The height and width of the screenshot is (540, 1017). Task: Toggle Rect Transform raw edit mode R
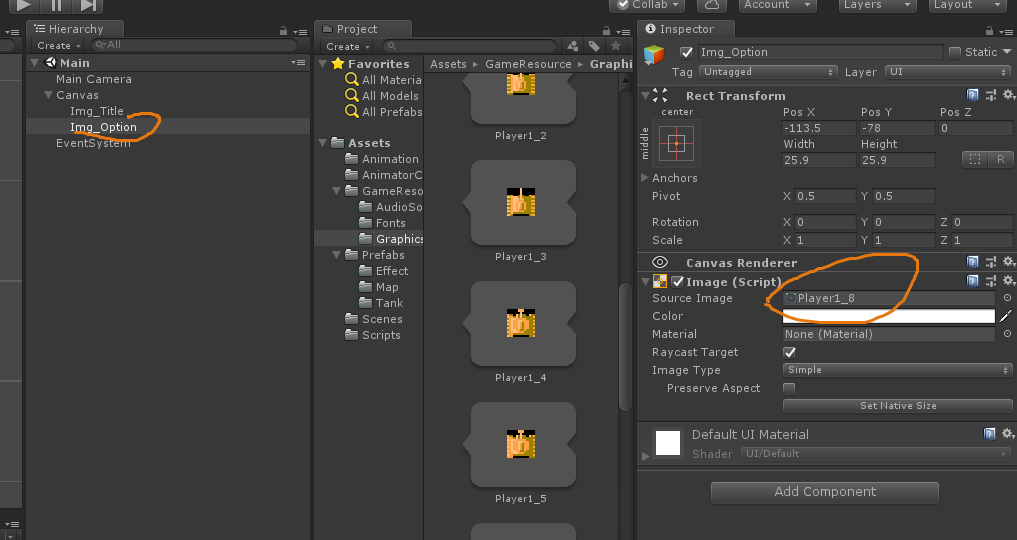click(x=1000, y=159)
